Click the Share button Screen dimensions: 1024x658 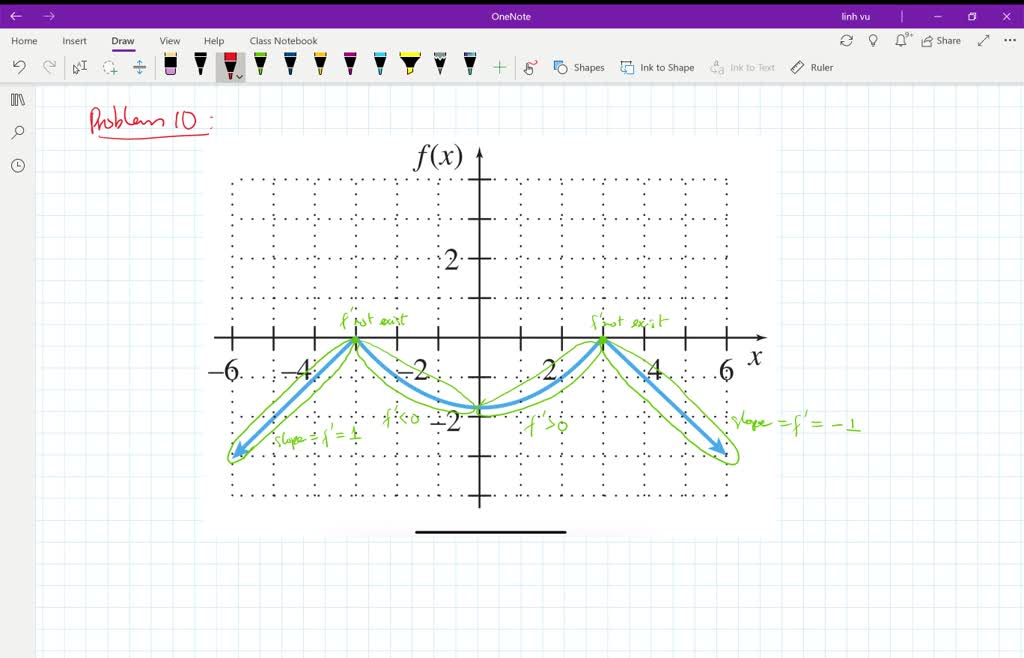(x=943, y=41)
